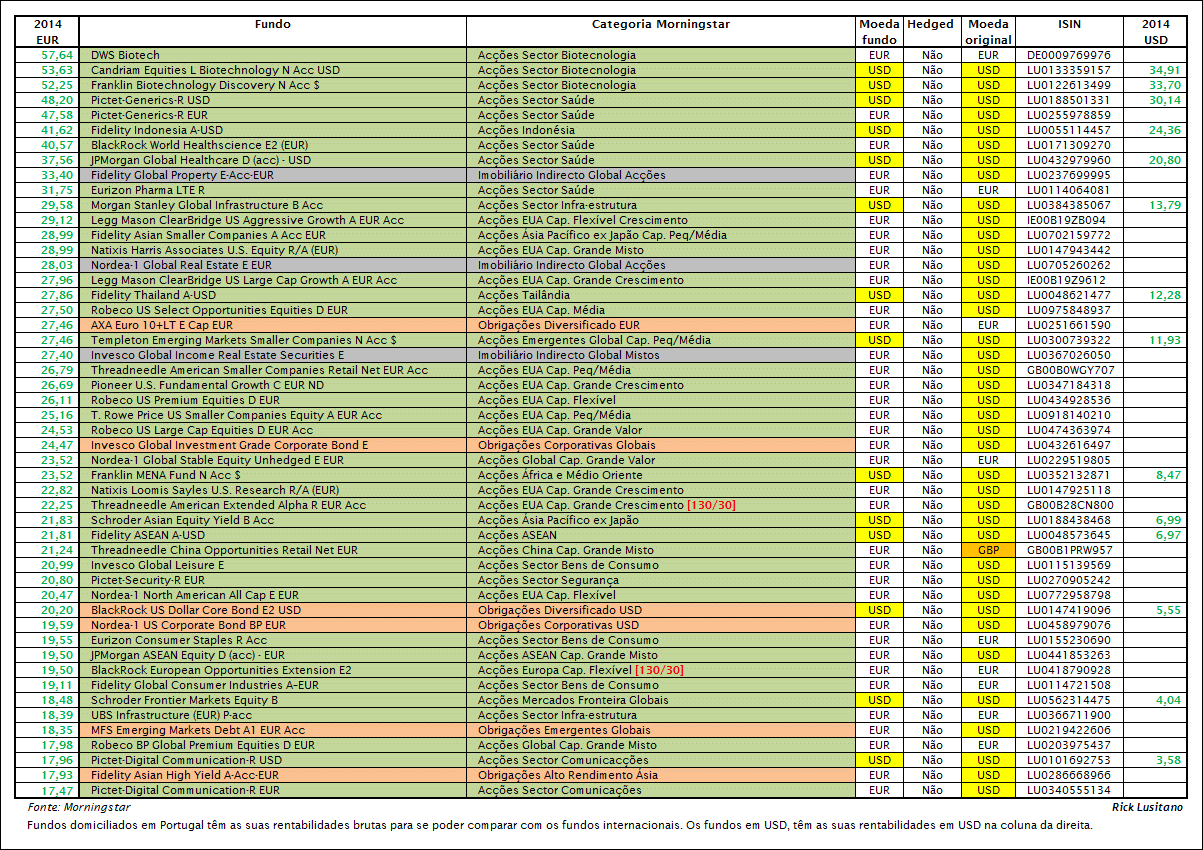The height and width of the screenshot is (850, 1203).
Task: Select 'Morgan Stanley Global Infrastructure B Acc'
Action: pos(206,205)
